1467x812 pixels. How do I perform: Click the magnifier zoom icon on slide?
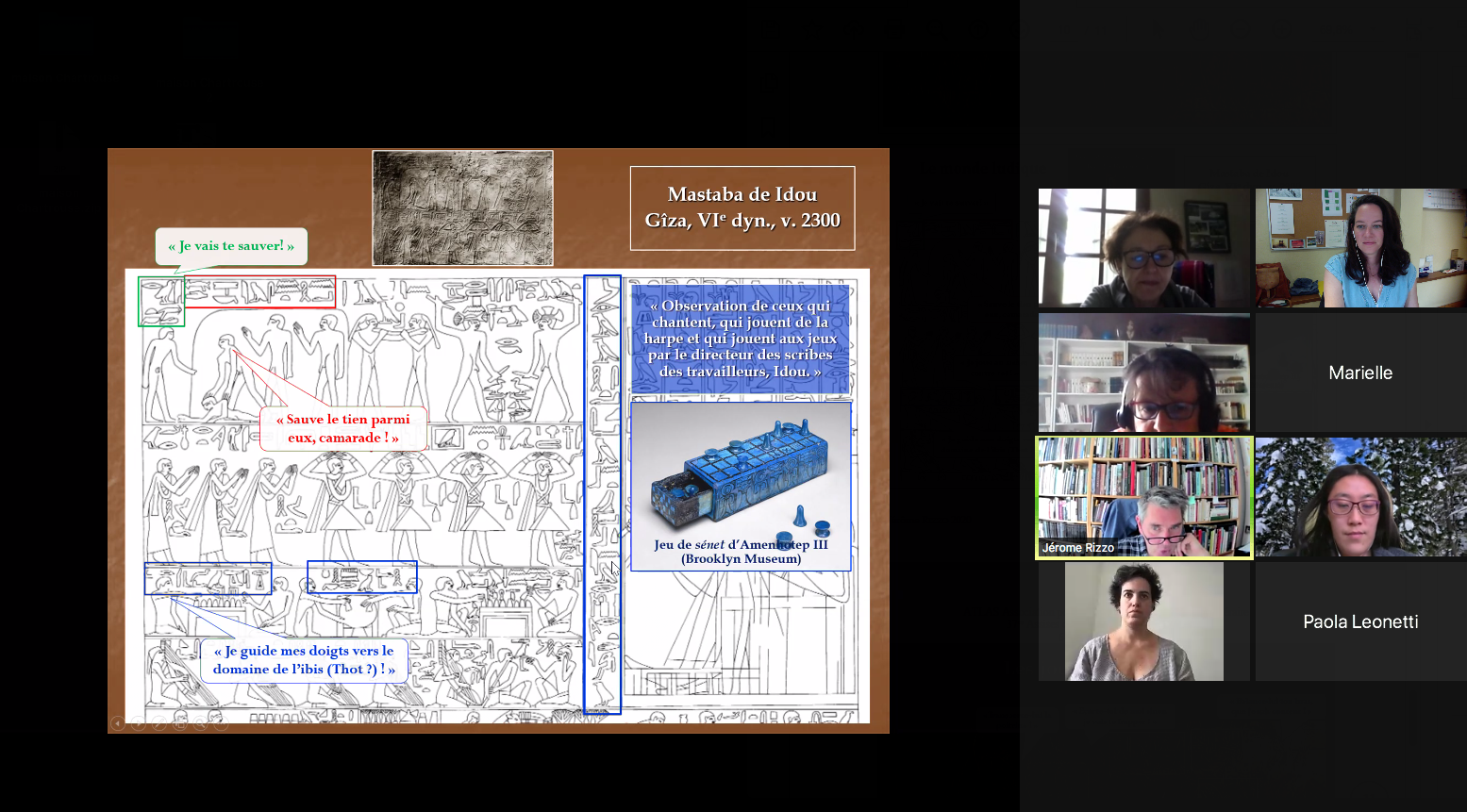(x=200, y=723)
